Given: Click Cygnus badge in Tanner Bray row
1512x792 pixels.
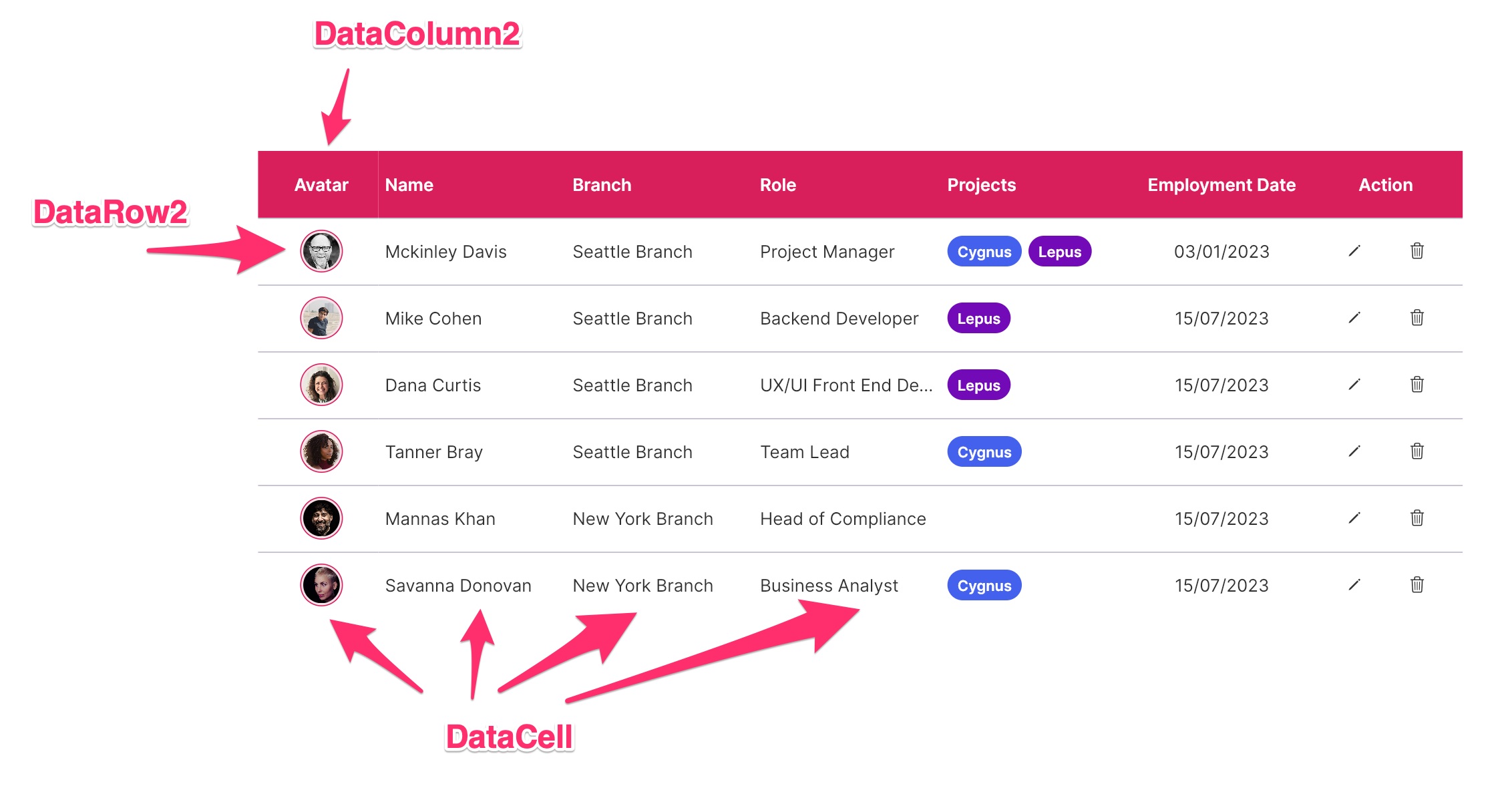Looking at the screenshot, I should coord(984,452).
